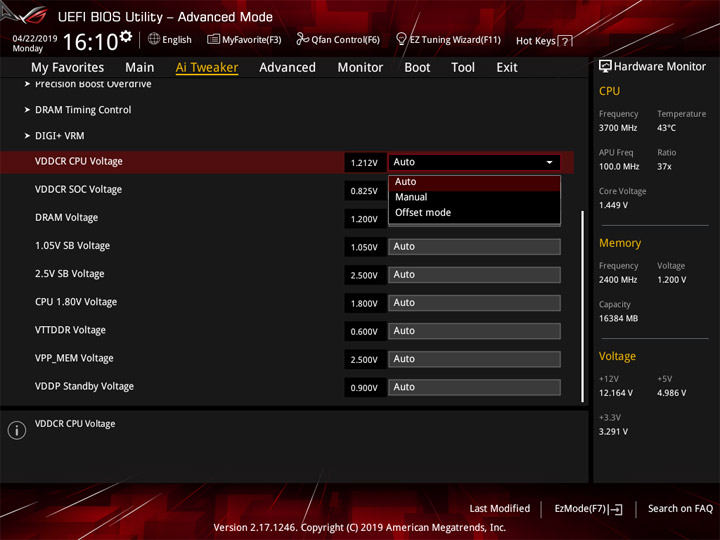The image size is (720, 540).
Task: Select the CPU 1.80V Voltage label
Action: 76,302
